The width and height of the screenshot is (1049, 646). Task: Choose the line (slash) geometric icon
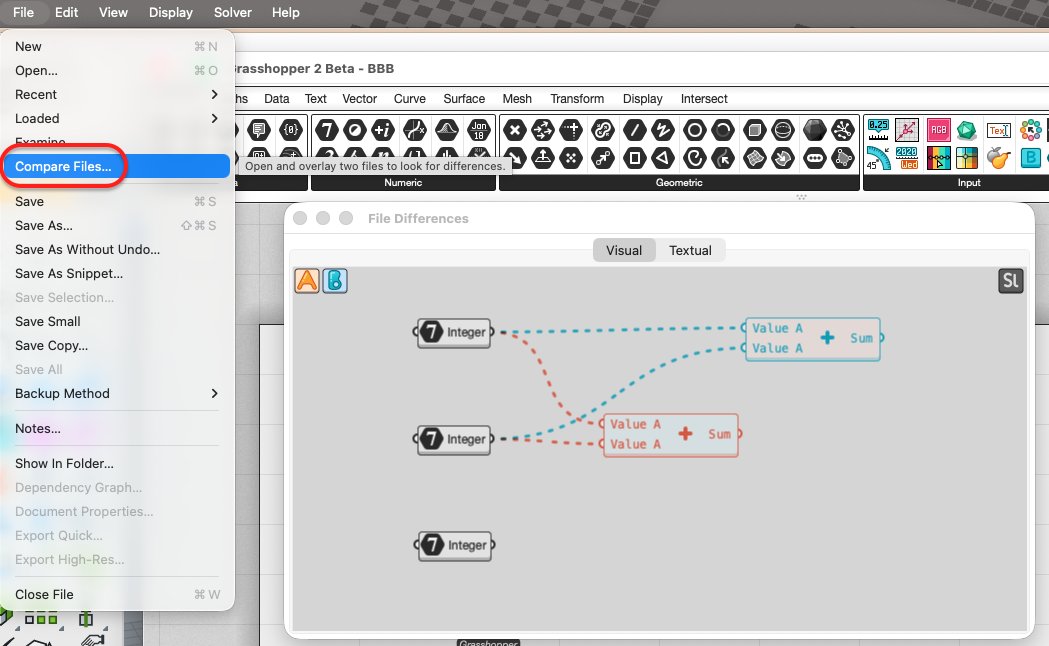[x=634, y=130]
